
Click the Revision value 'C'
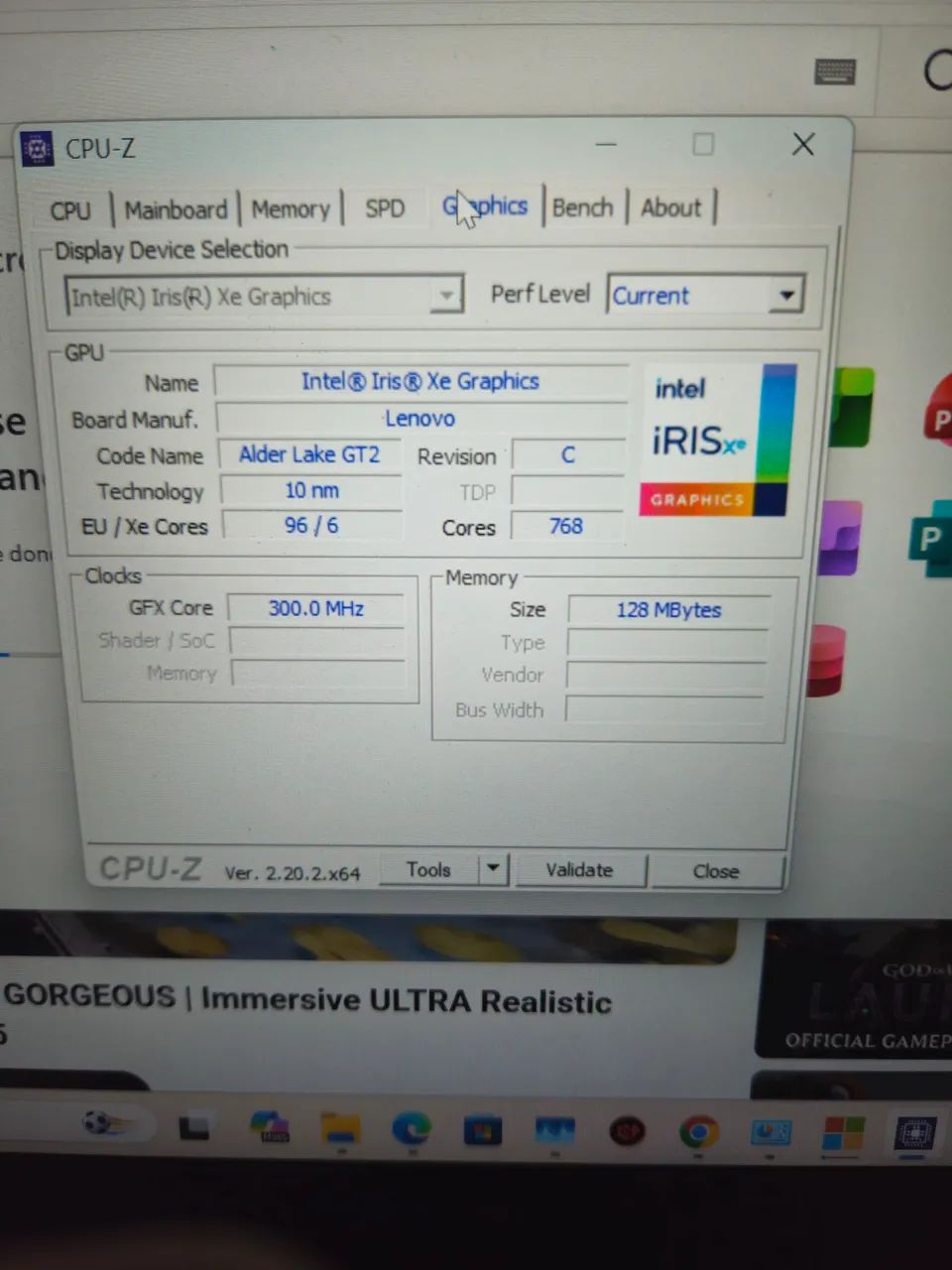coord(568,454)
